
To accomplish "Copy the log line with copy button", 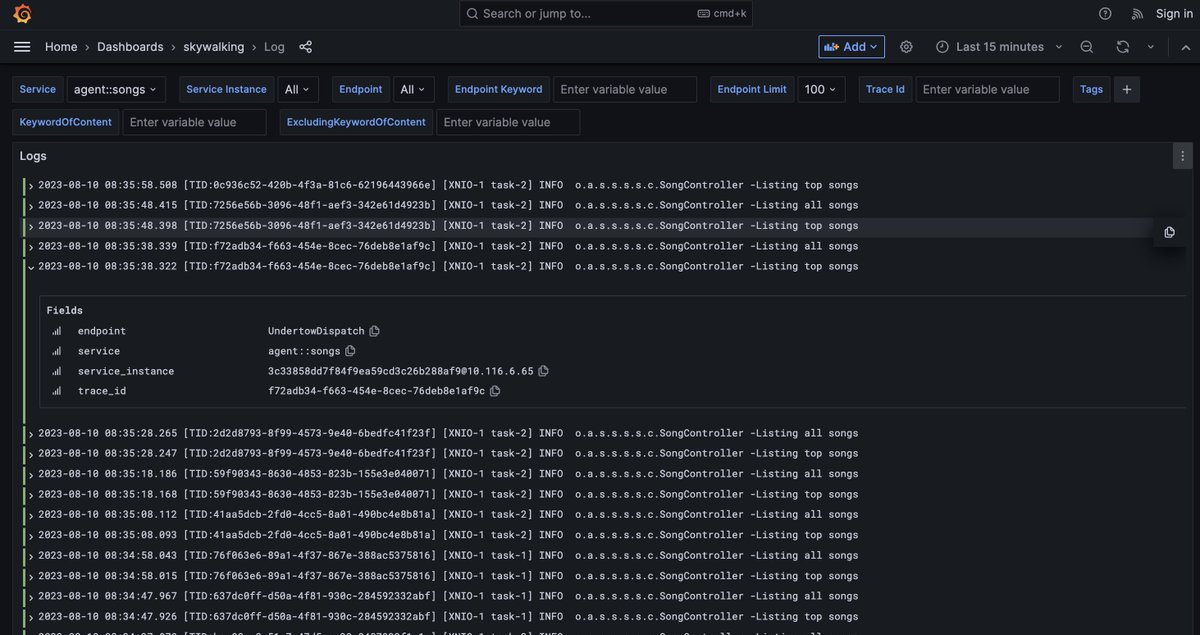I will click(1169, 232).
